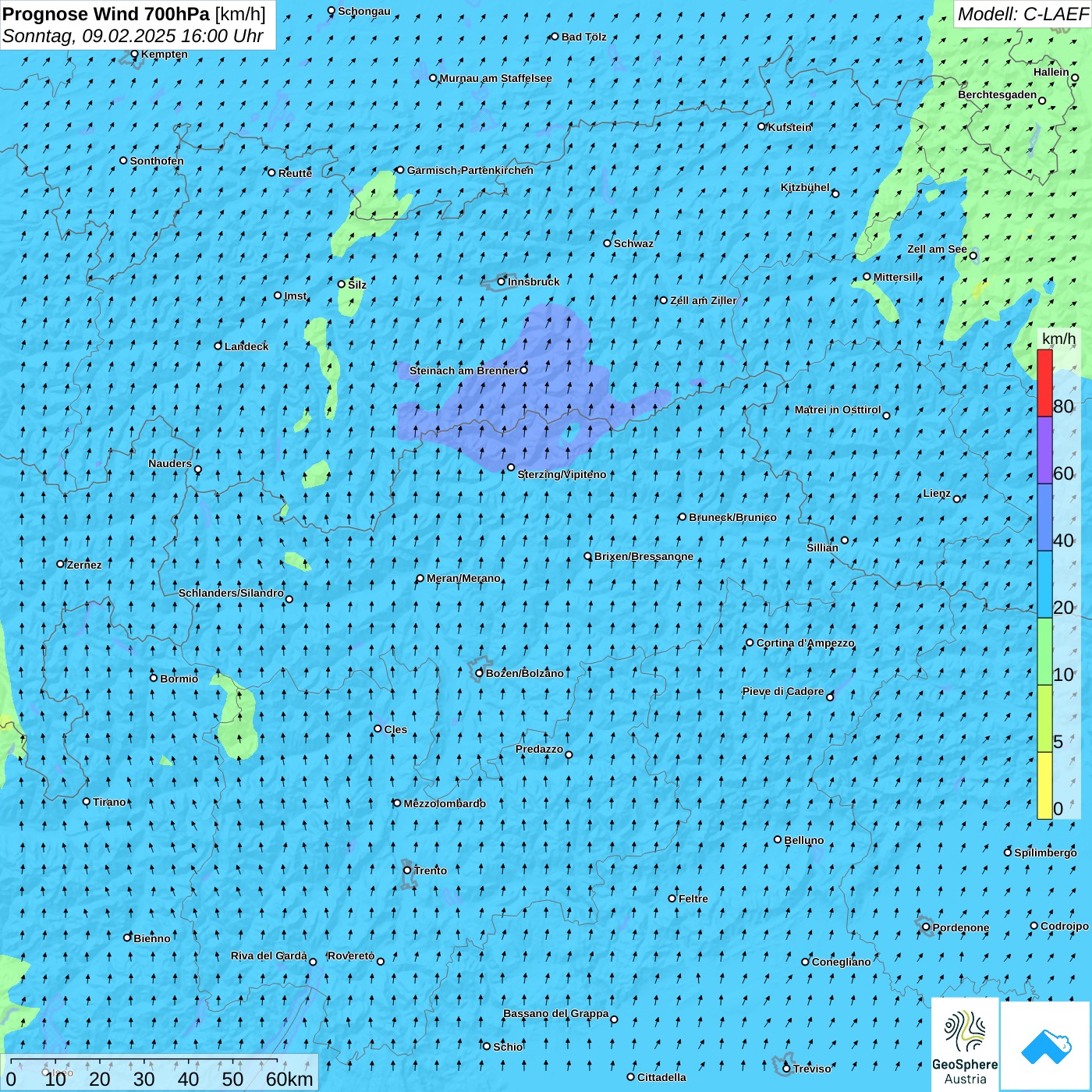Select the Matrei in Osttirol label
The width and height of the screenshot is (1092, 1092).
tap(838, 409)
